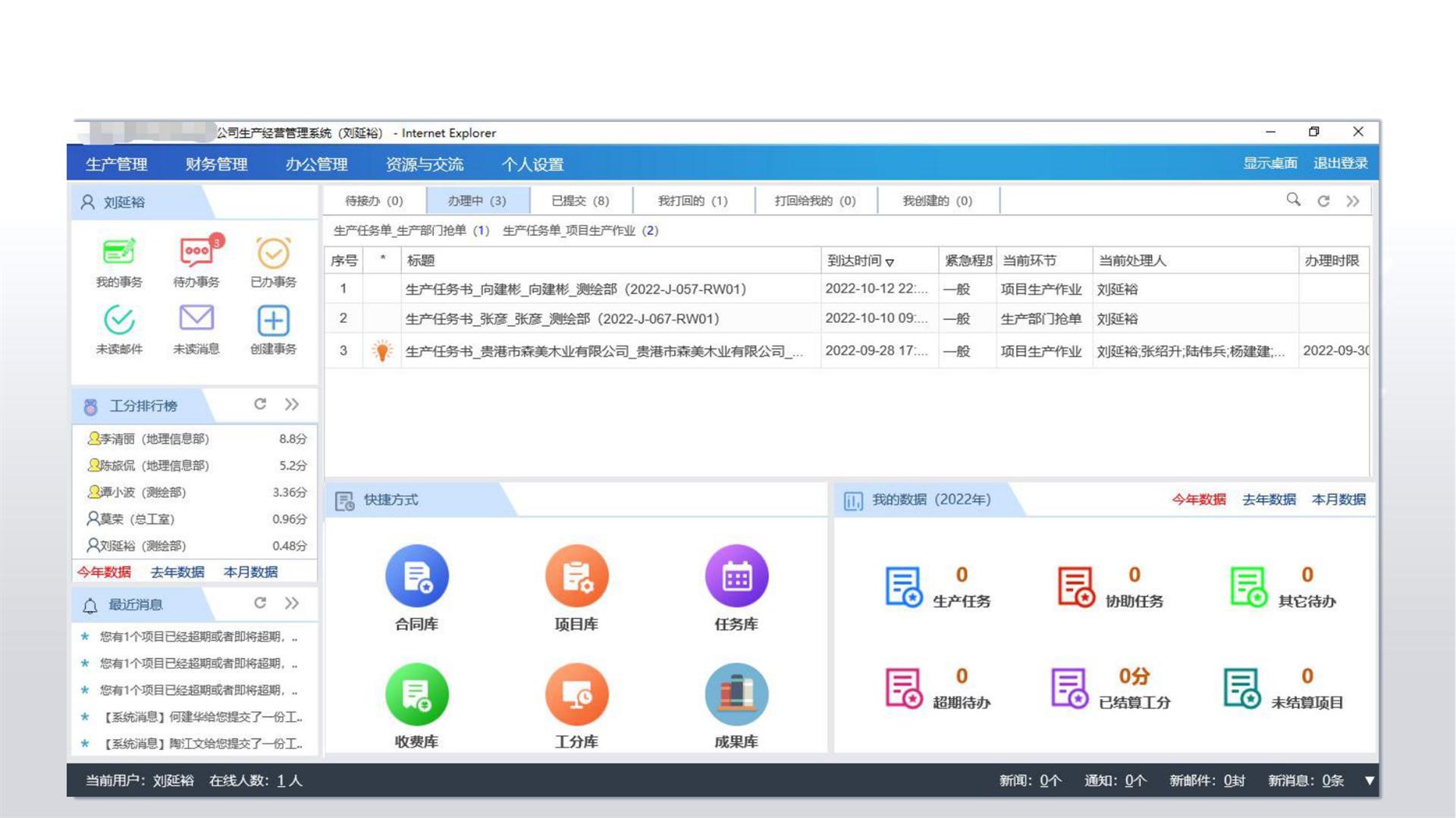This screenshot has height=818, width=1456.
Task: Open the 成果库 shortcut icon
Action: [x=736, y=694]
